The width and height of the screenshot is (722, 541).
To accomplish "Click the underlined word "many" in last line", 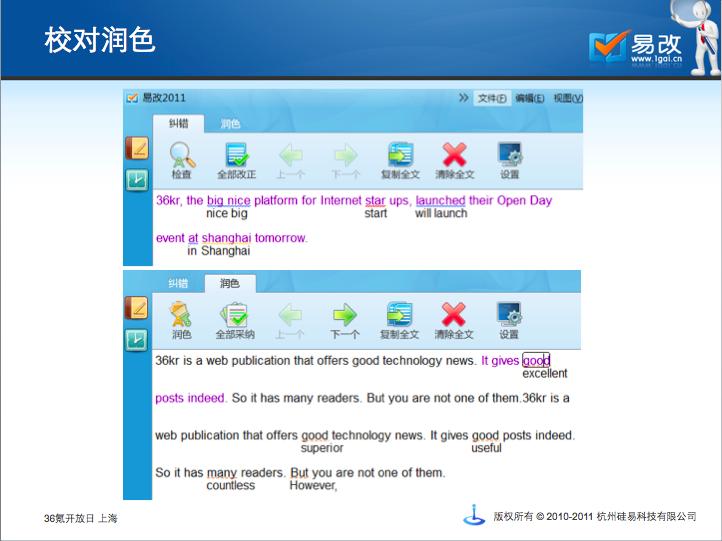I will [x=221, y=473].
